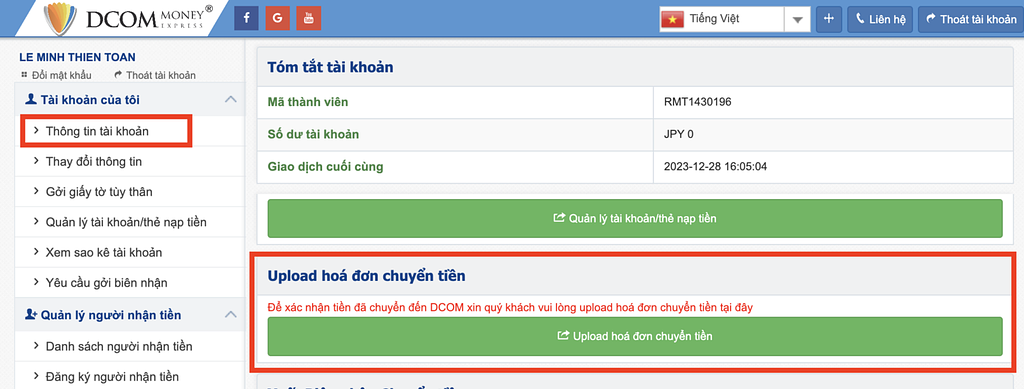Click the Giao dịch cuối cùng label

click(325, 166)
